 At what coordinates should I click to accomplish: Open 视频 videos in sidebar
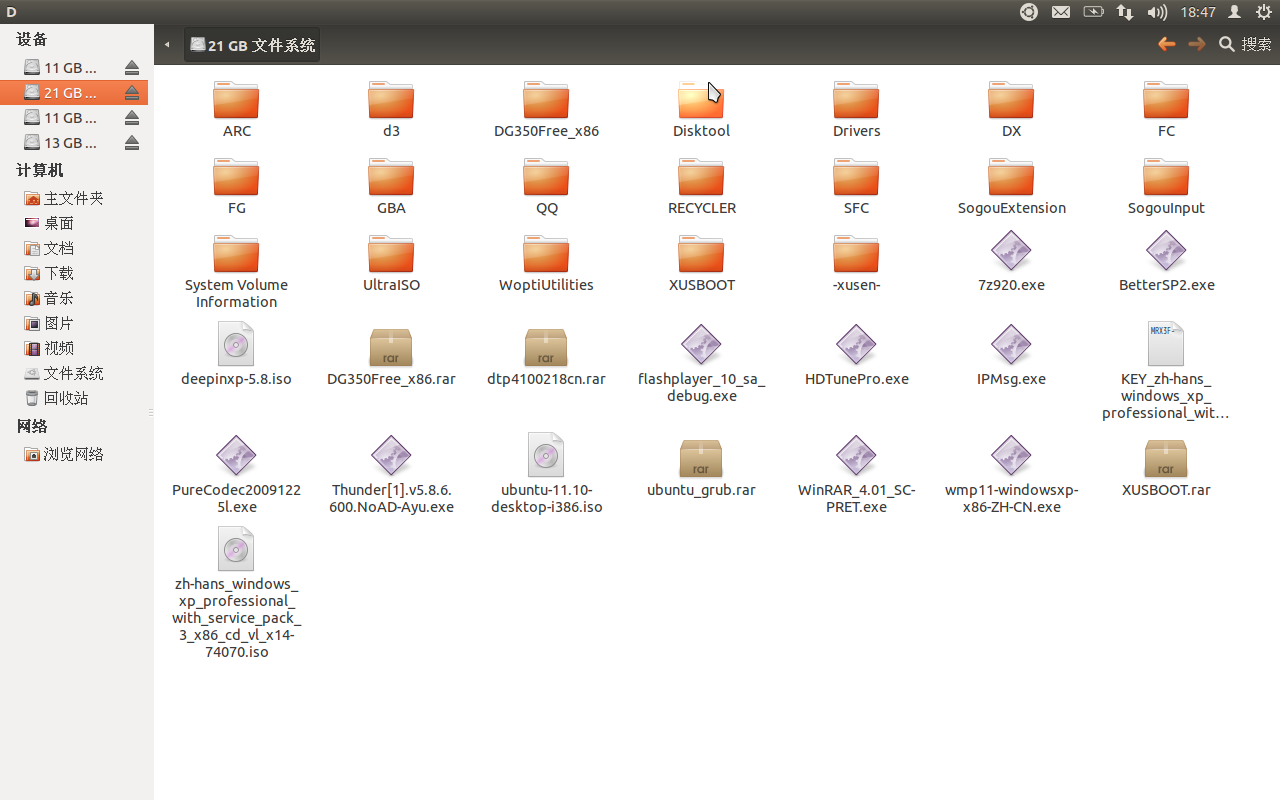(74, 348)
